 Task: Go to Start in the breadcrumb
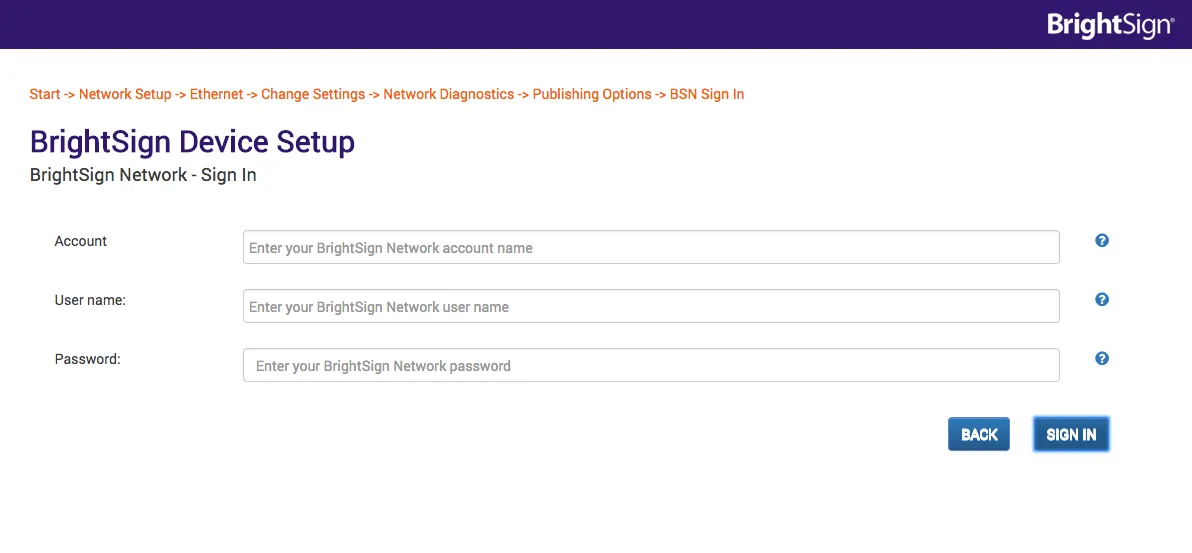tap(45, 94)
